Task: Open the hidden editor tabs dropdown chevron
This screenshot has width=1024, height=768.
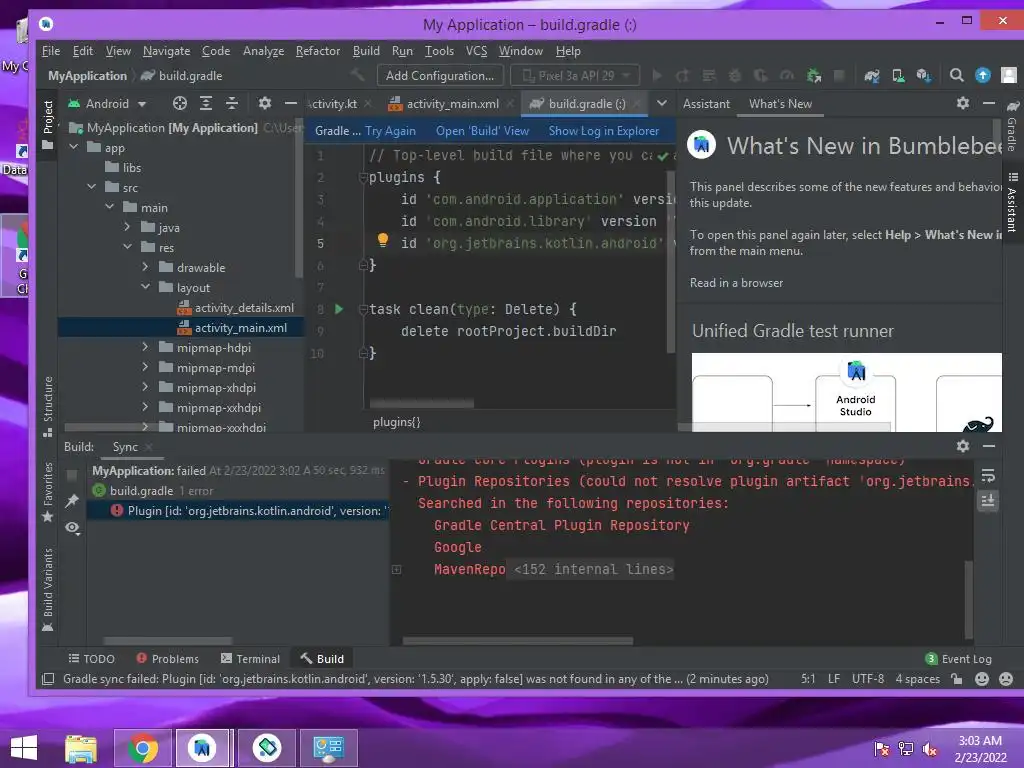Action: click(662, 103)
